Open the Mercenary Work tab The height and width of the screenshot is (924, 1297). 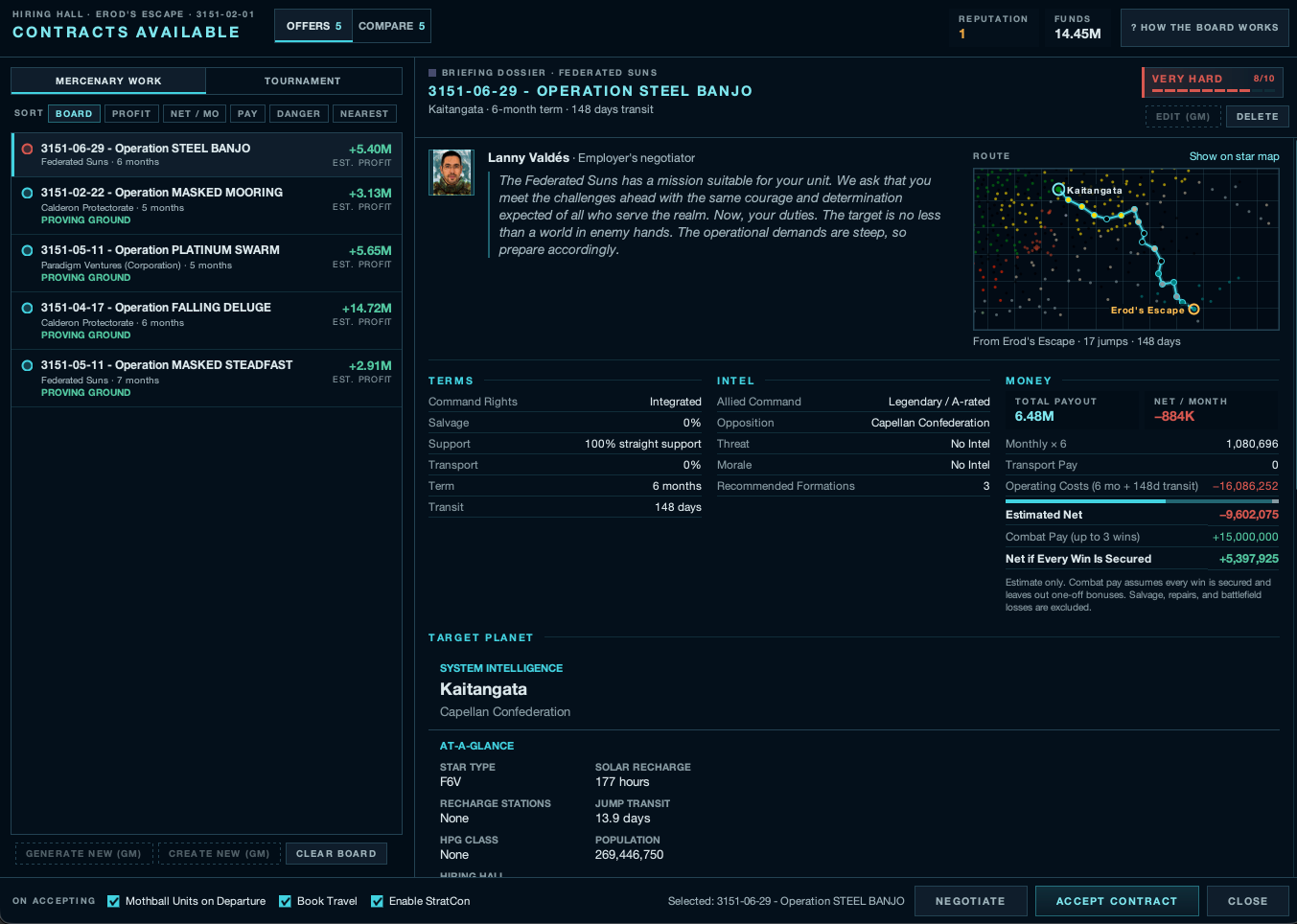[x=108, y=81]
